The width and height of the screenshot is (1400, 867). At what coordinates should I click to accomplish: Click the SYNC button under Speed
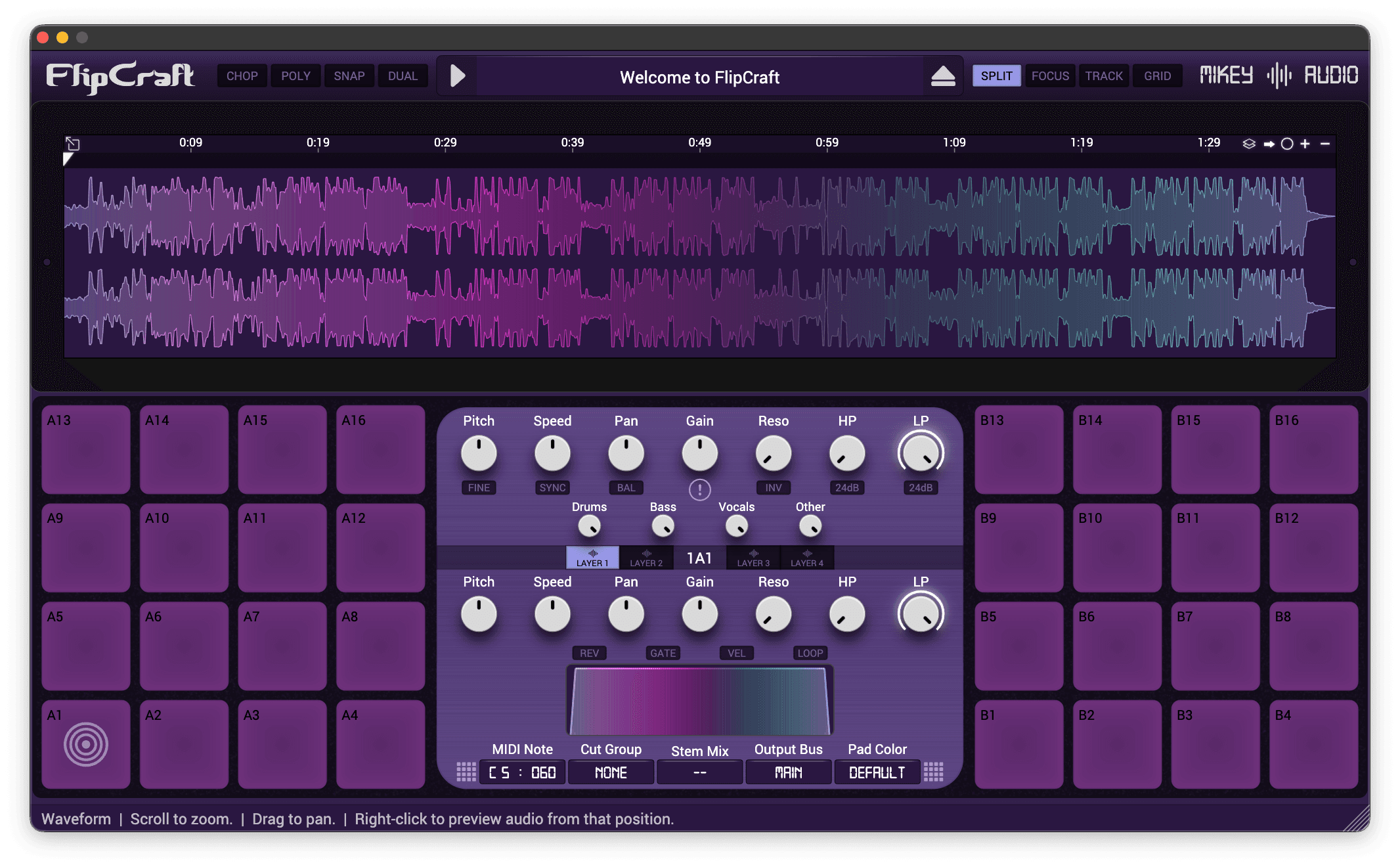point(552,487)
